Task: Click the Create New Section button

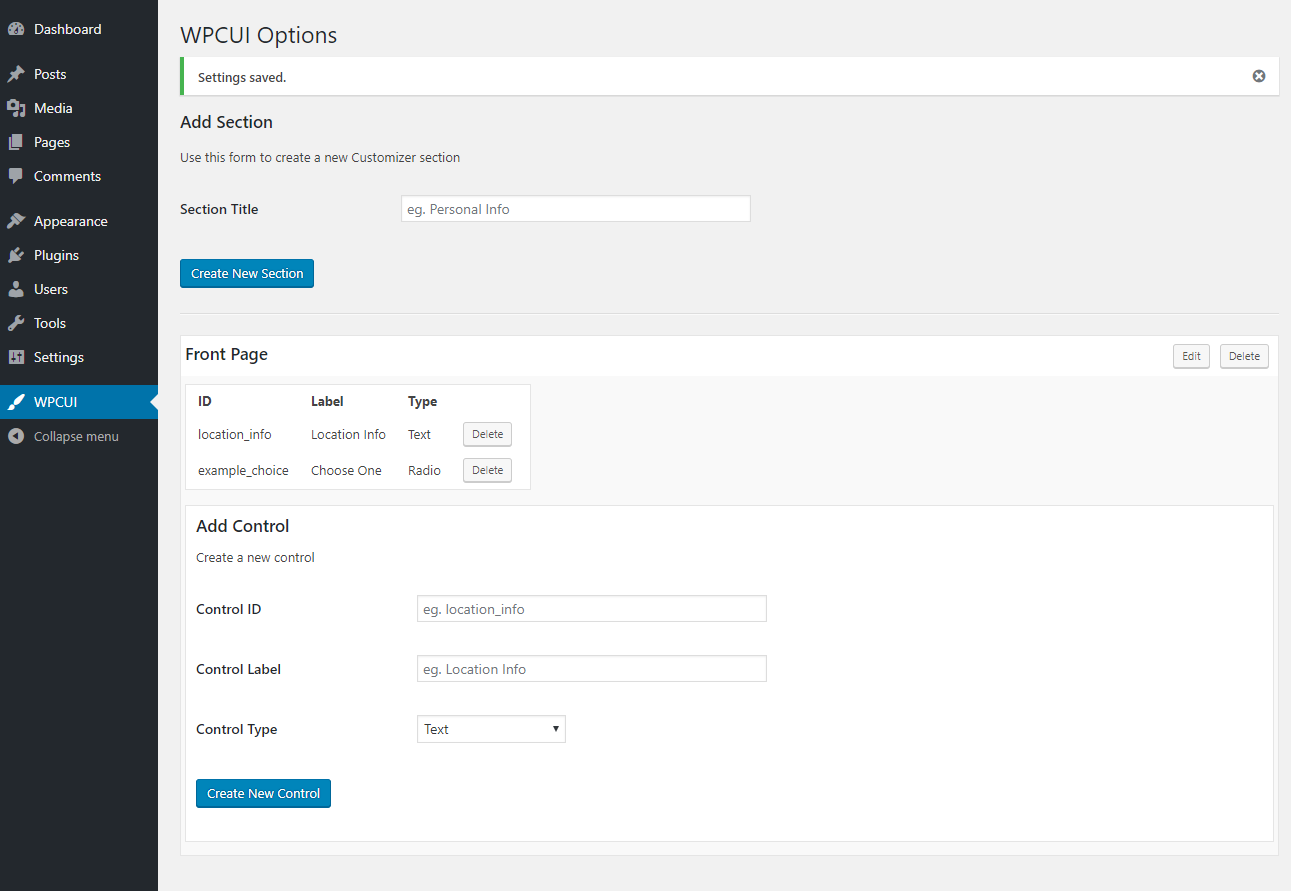Action: coord(247,273)
